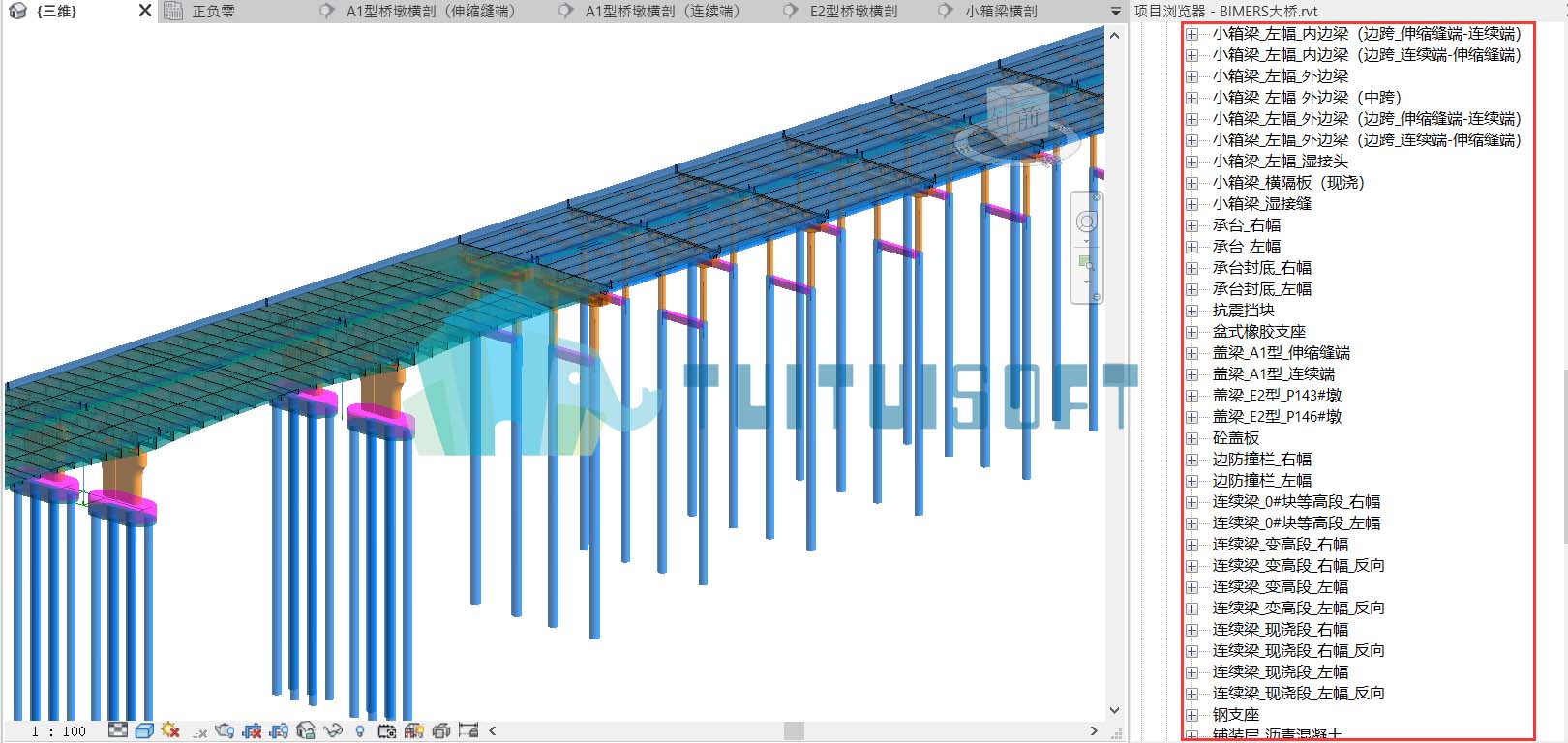Open zoom options dropdown on navigation bar
This screenshot has height=743, width=1568.
[1087, 282]
